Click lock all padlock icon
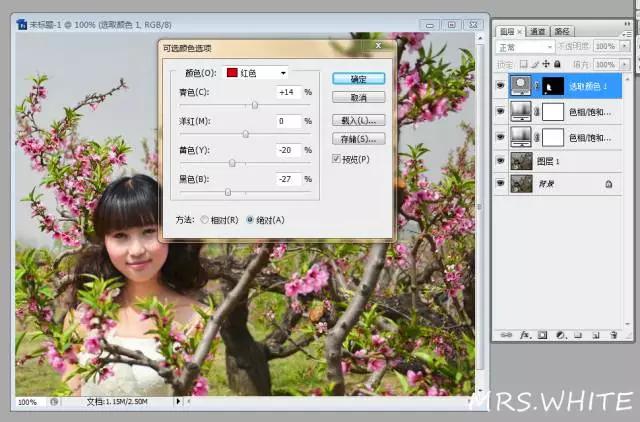 [557, 64]
